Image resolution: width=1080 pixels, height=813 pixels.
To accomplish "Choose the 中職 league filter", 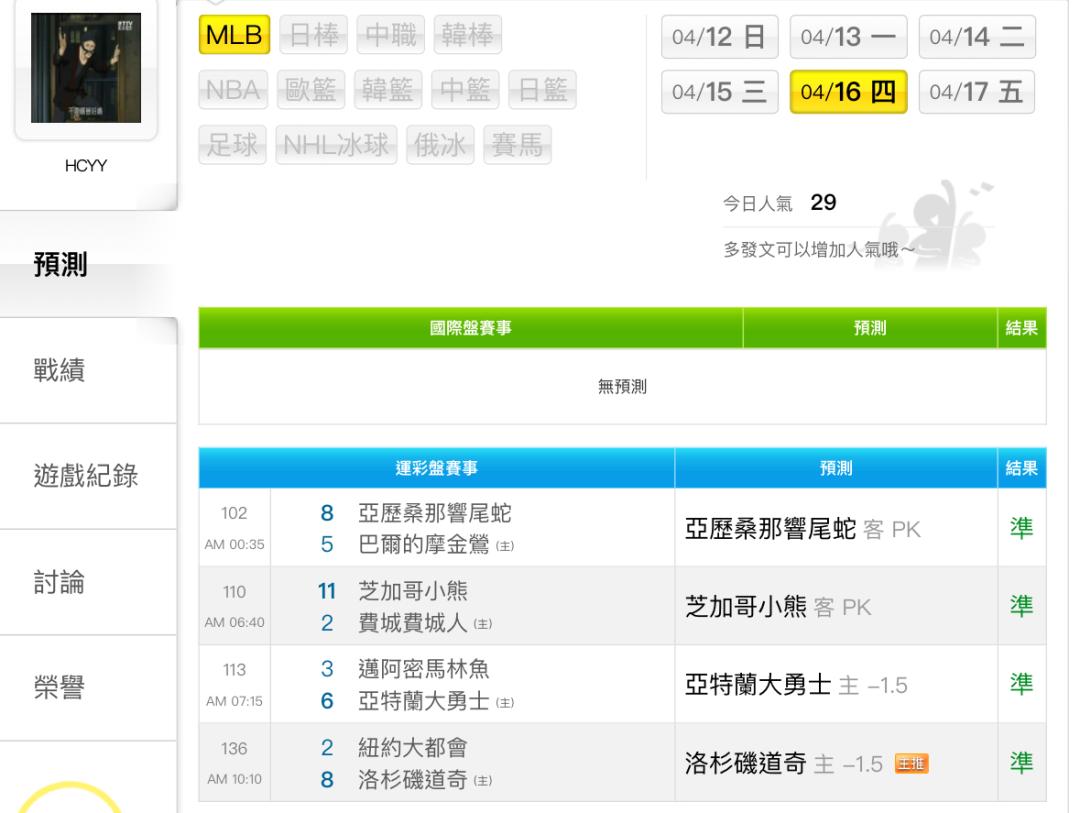I will (393, 37).
